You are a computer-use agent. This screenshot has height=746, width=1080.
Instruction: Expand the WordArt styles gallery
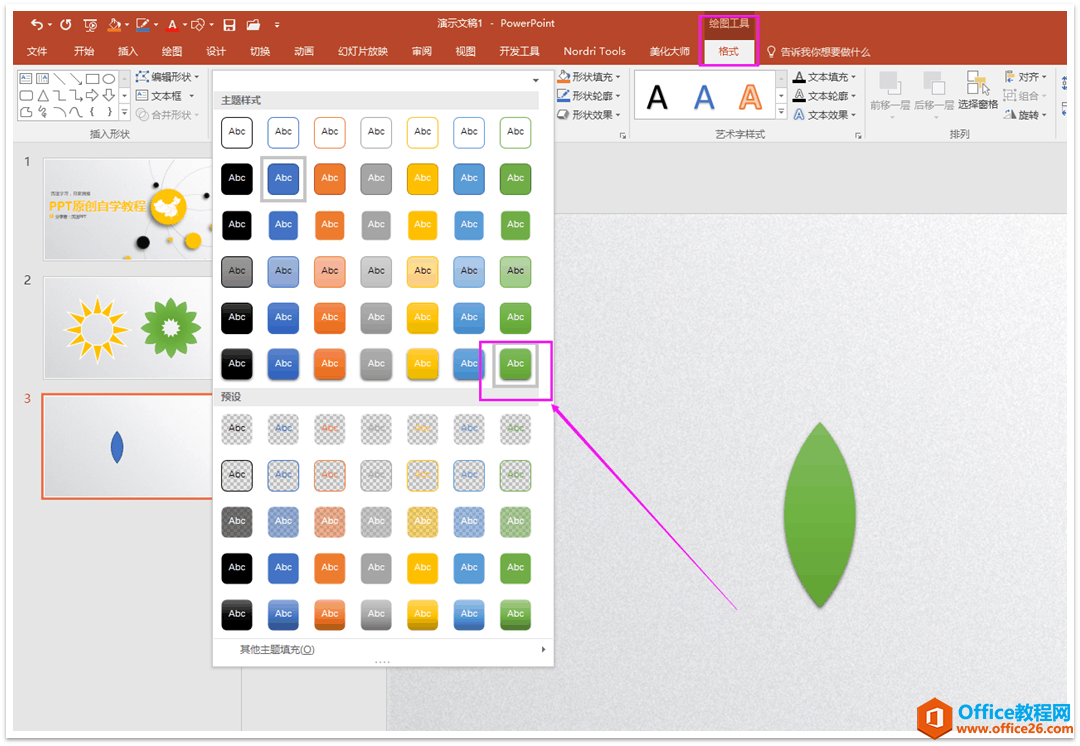pyautogui.click(x=781, y=112)
